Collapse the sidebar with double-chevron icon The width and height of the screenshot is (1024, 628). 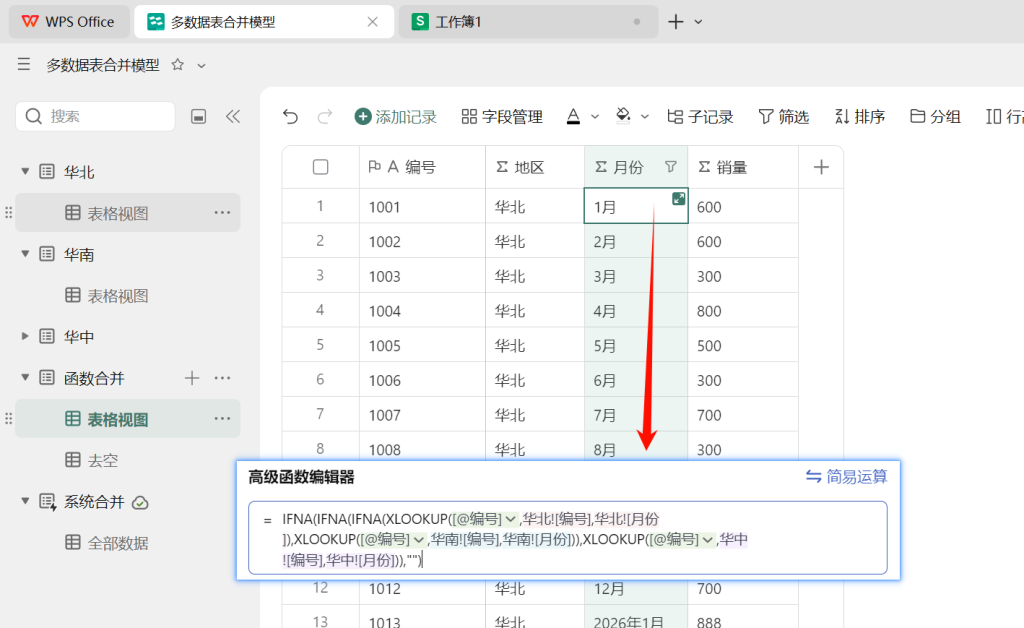[232, 116]
